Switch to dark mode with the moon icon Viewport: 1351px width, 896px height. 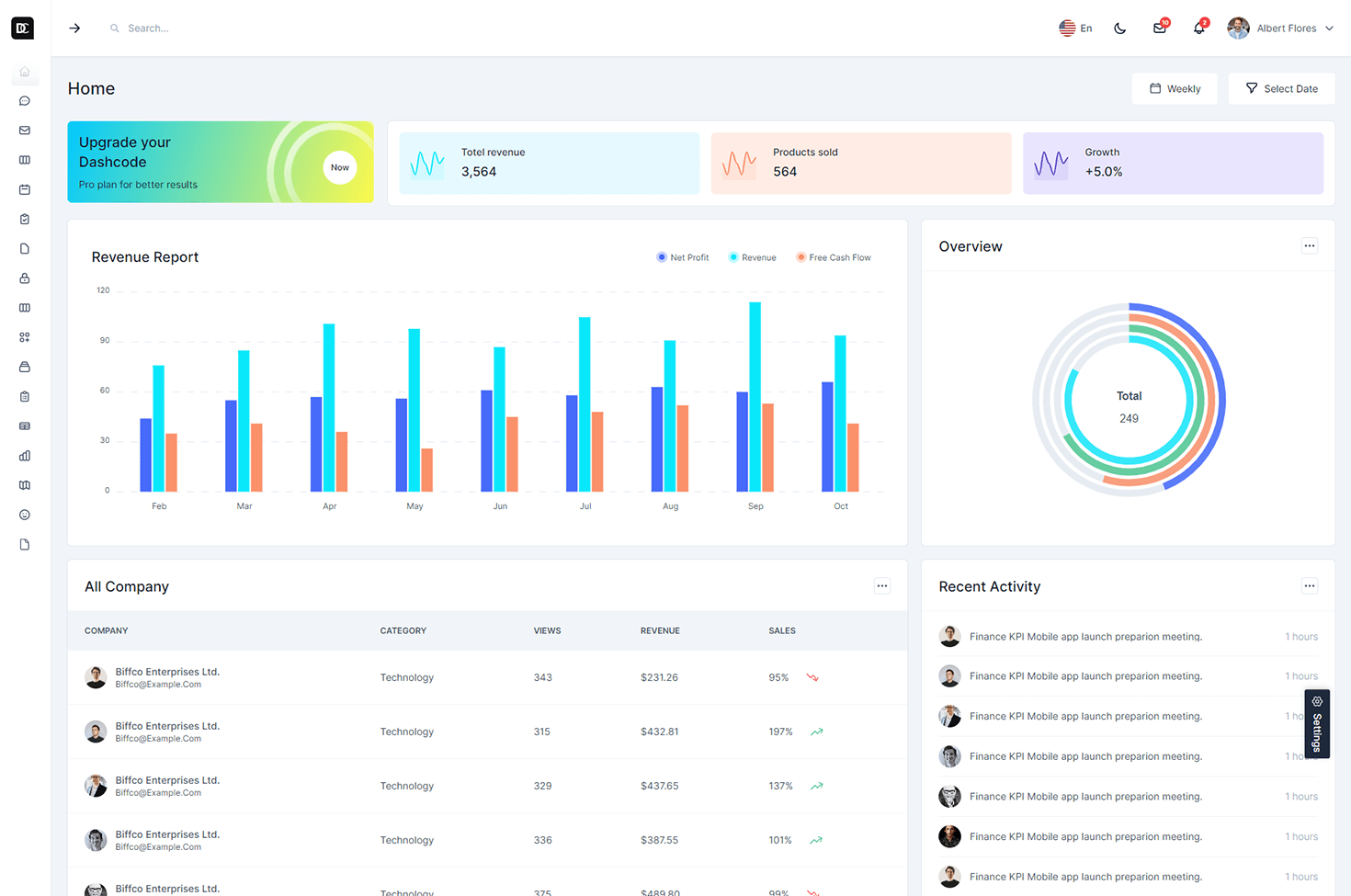click(x=1119, y=28)
